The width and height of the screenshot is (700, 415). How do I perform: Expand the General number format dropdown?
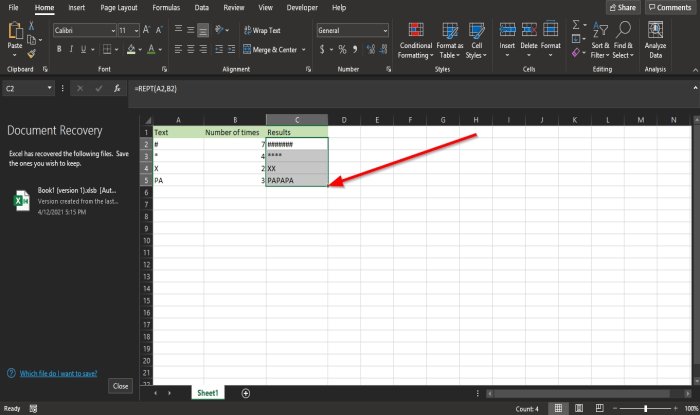coord(384,31)
